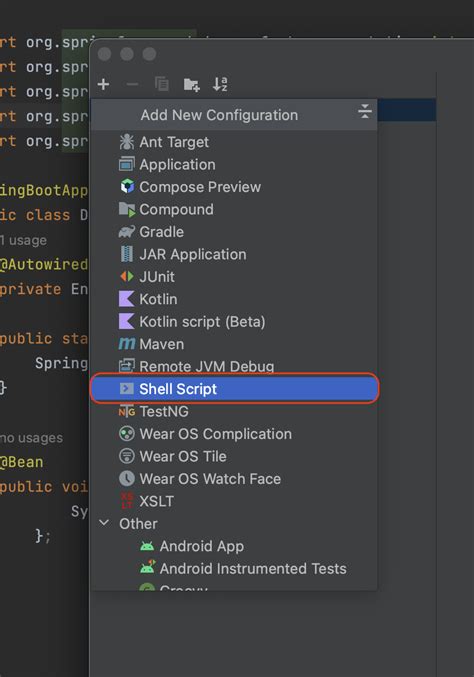Screen dimensions: 474x677
Task: Click the Maven m icon
Action: (x=126, y=344)
